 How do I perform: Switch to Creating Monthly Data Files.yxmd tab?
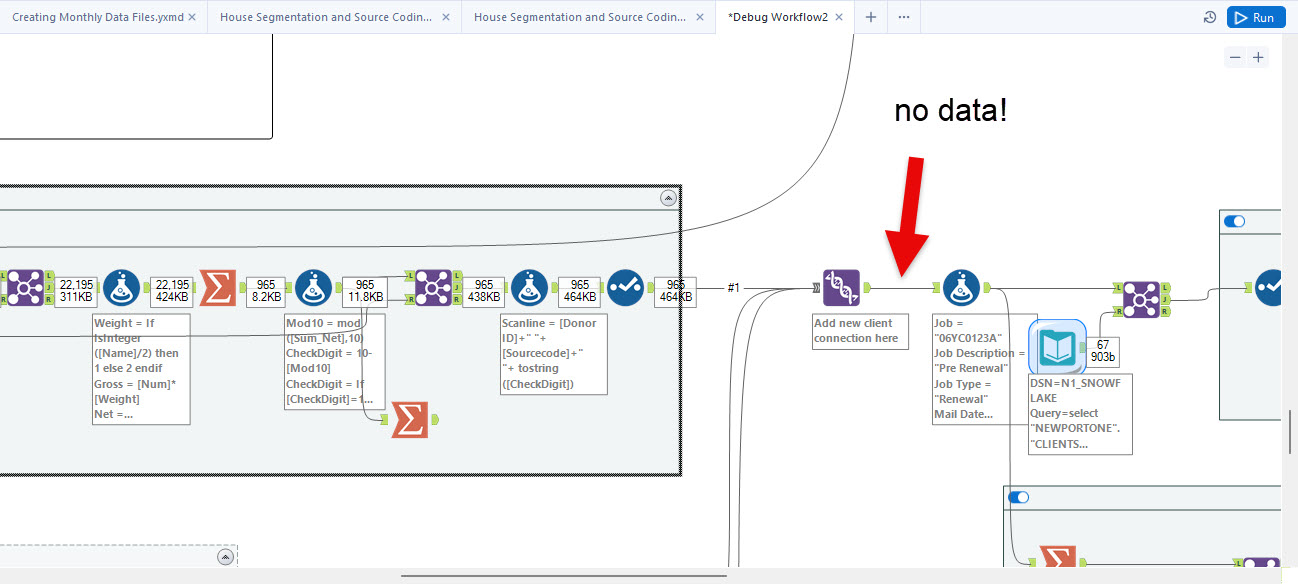[98, 17]
